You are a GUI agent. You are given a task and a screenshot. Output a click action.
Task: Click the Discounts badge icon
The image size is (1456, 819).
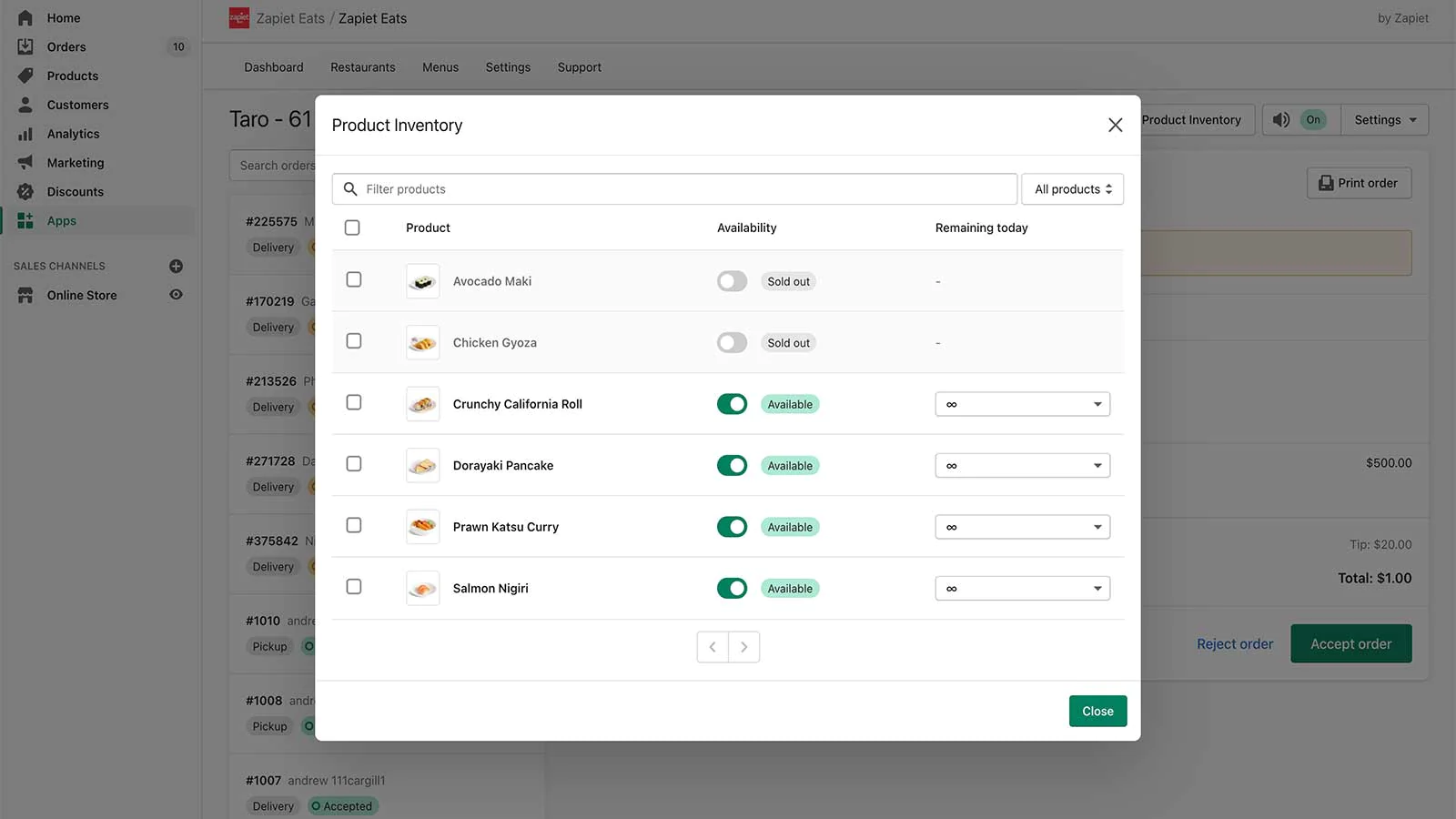click(x=25, y=192)
